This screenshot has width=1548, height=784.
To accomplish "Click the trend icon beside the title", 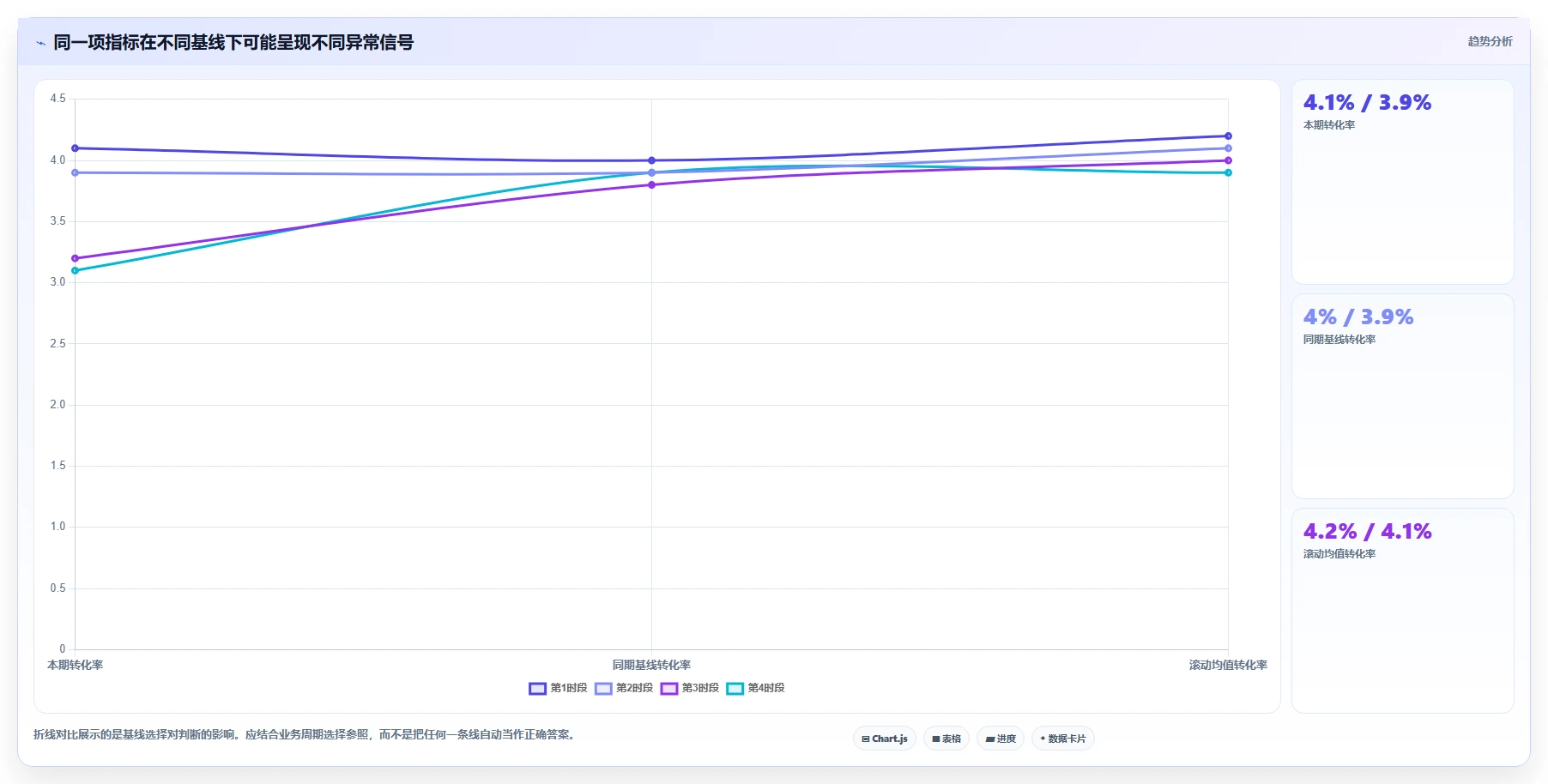I will point(40,43).
